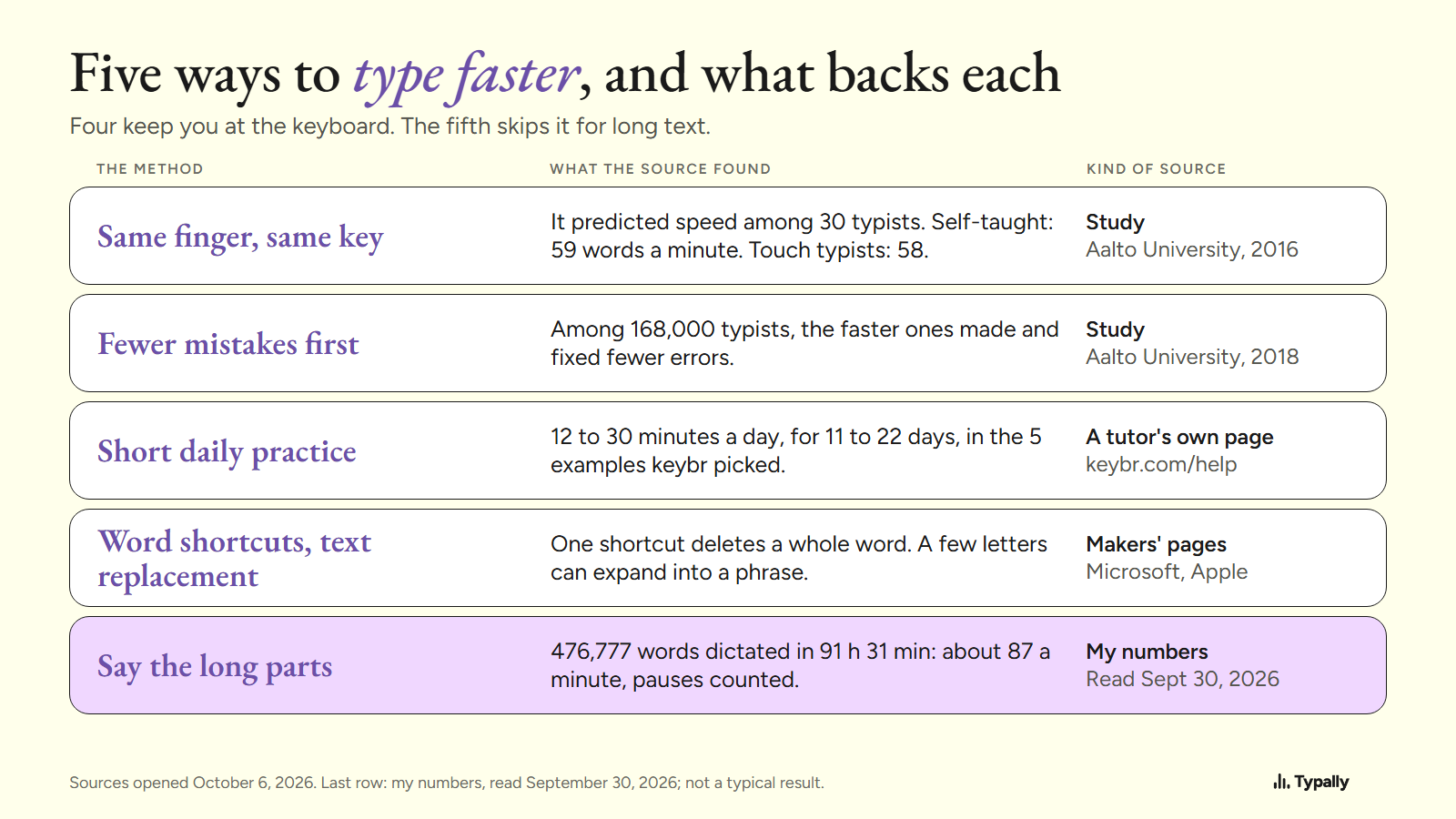Image resolution: width=1456 pixels, height=819 pixels.
Task: Click the 'Typally' brand name text
Action: [x=1321, y=783]
